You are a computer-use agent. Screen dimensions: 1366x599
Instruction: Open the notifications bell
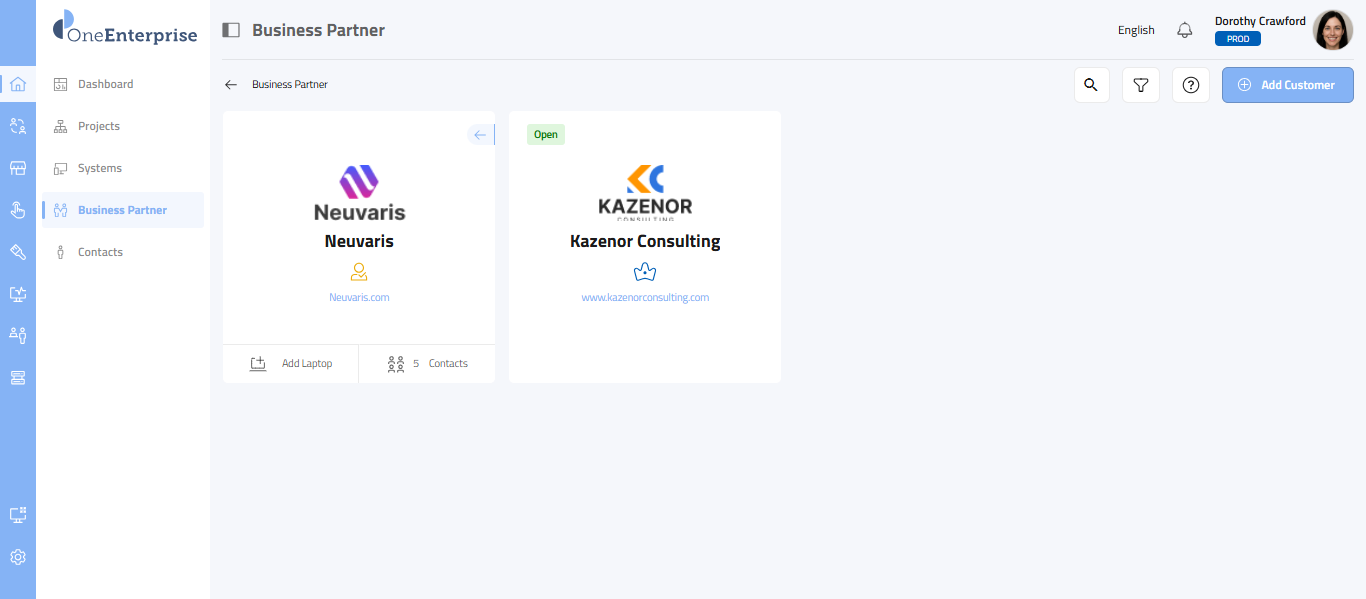pyautogui.click(x=1184, y=30)
